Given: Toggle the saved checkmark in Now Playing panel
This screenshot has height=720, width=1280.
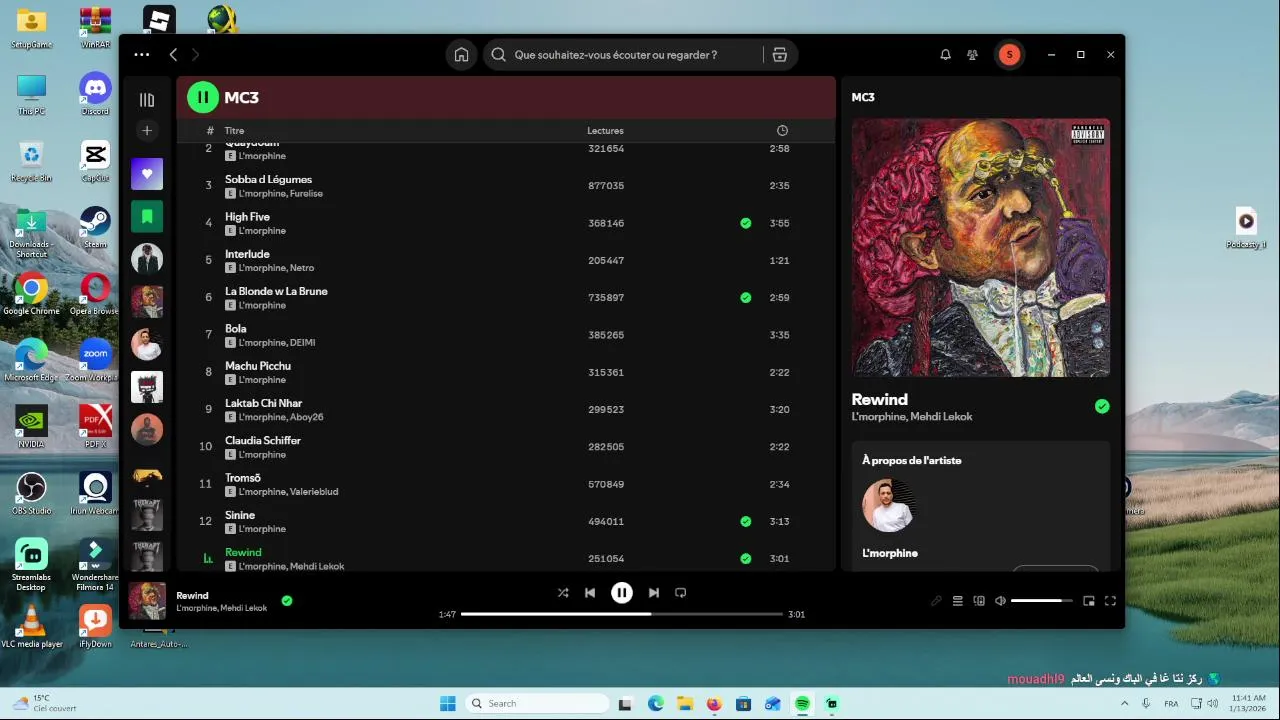Looking at the screenshot, I should tap(1102, 406).
